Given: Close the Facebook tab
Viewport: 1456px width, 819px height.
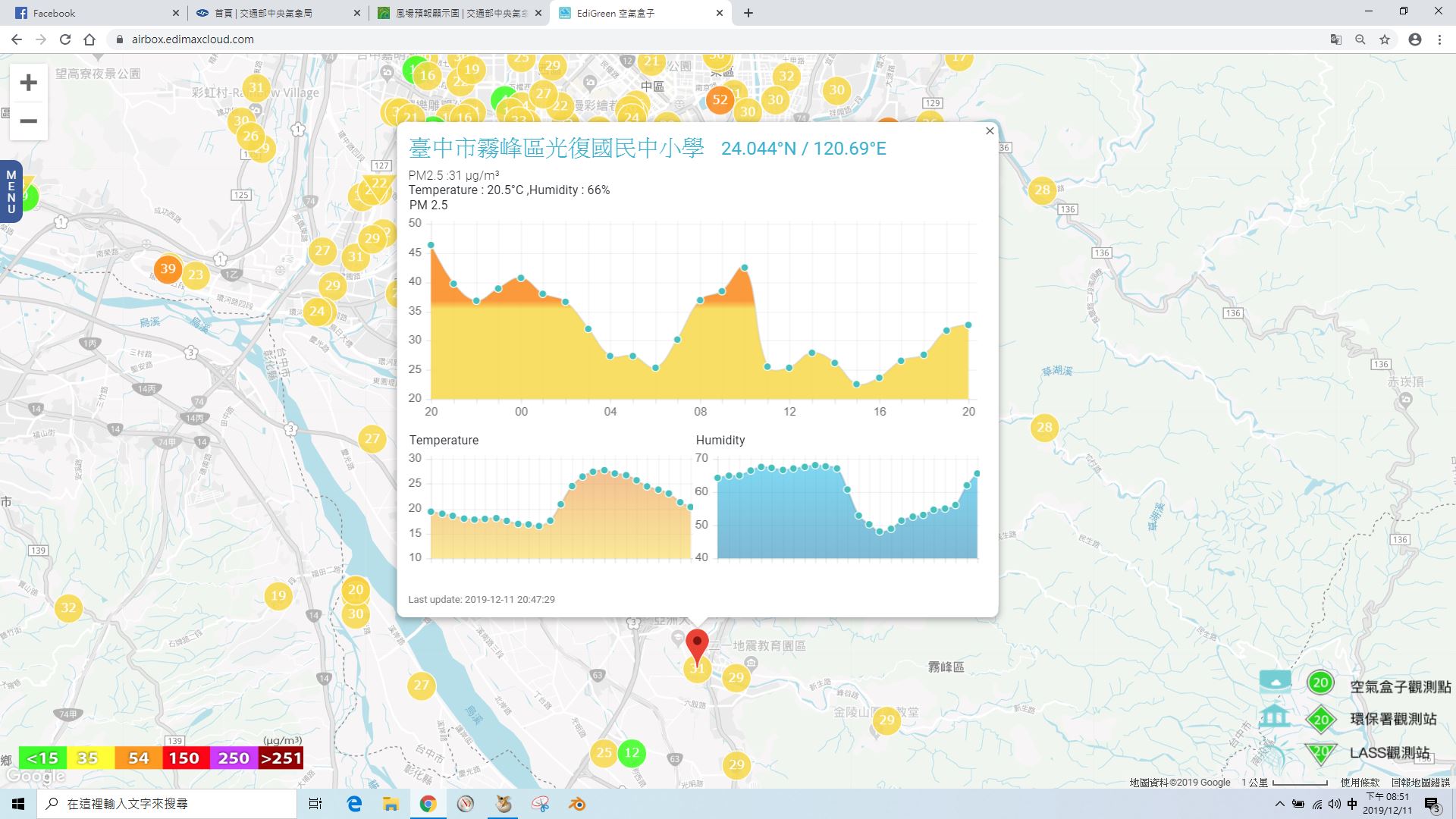Looking at the screenshot, I should tap(176, 13).
